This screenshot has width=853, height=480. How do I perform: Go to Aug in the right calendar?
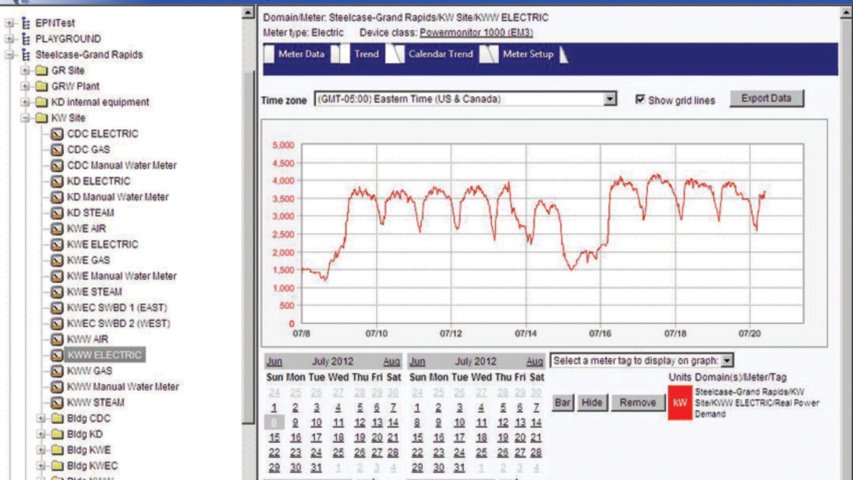[x=534, y=361]
